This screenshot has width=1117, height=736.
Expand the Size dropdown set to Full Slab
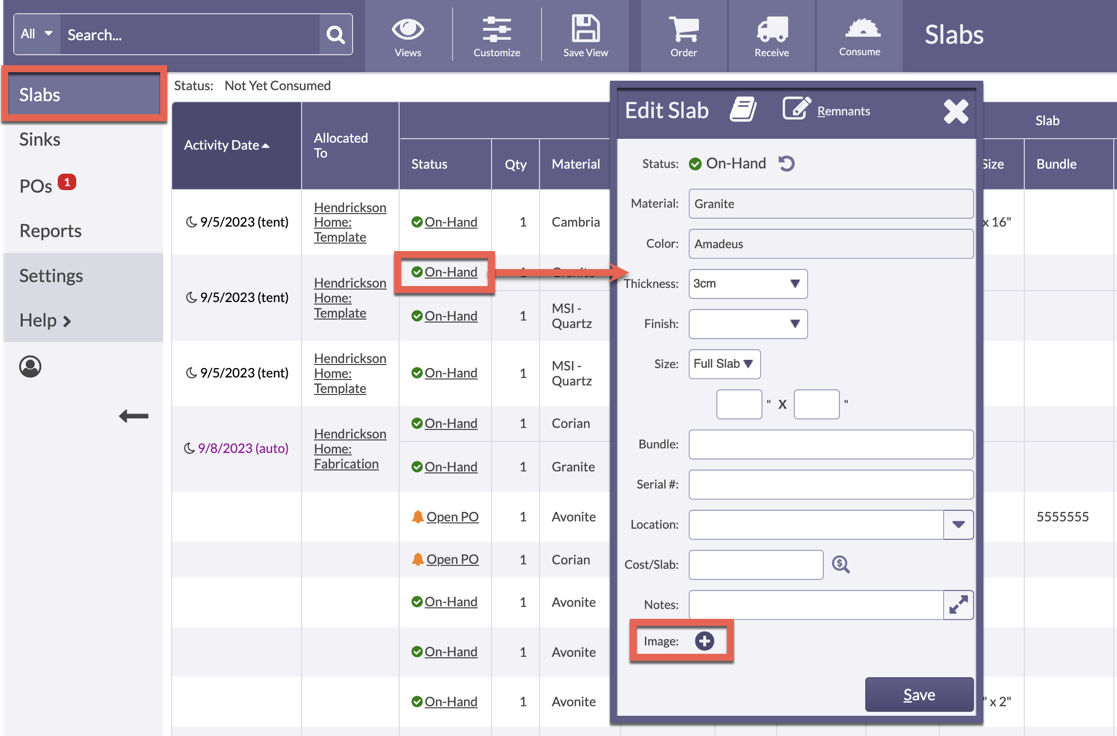point(724,364)
